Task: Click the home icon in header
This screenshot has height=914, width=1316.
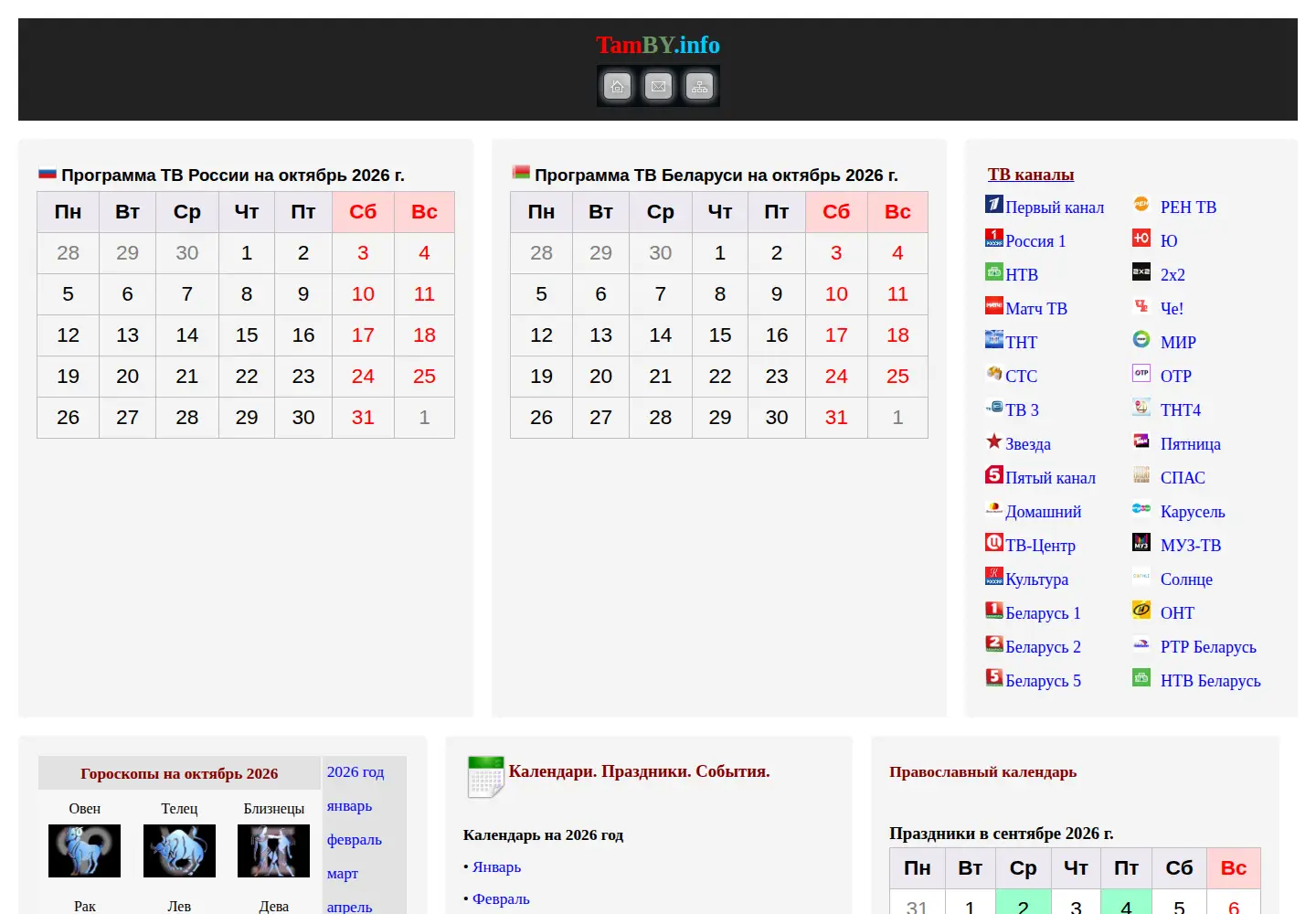Action: (618, 87)
